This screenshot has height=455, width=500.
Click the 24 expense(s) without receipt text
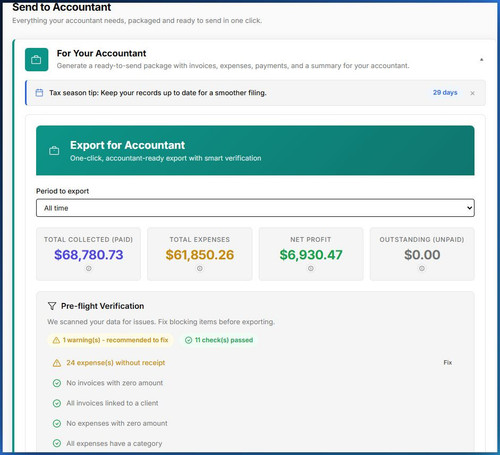[x=116, y=363]
